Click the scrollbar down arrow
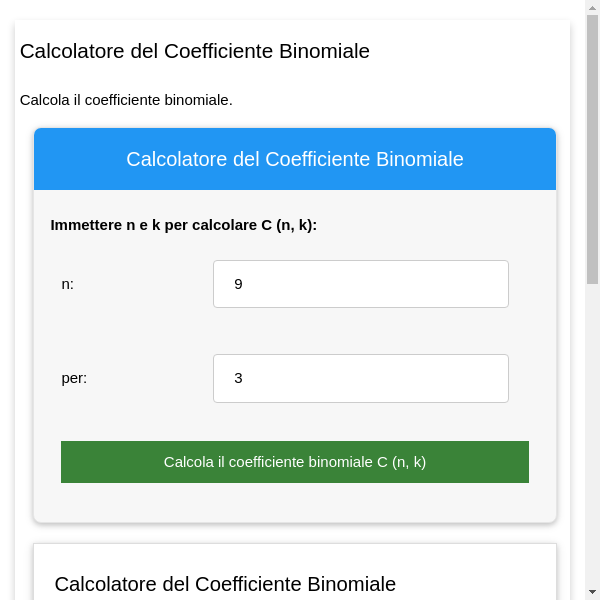This screenshot has width=600, height=600. point(592,592)
